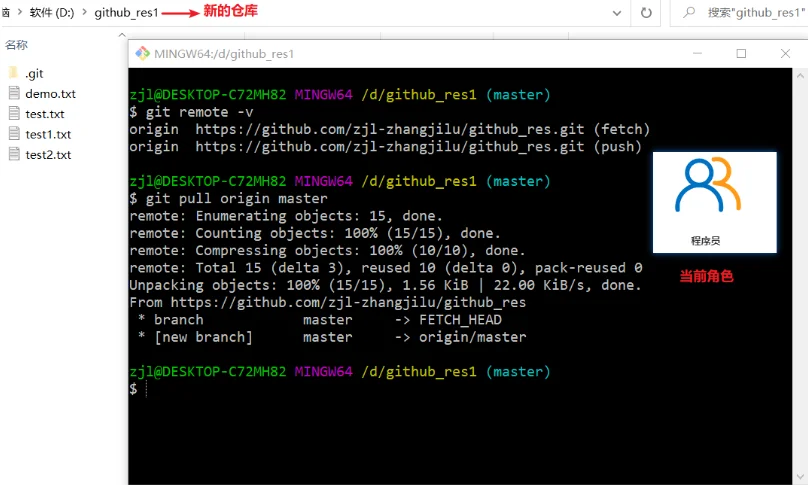The width and height of the screenshot is (808, 485).
Task: Type in the 搜索"github_res1" search field
Action: (x=750, y=13)
